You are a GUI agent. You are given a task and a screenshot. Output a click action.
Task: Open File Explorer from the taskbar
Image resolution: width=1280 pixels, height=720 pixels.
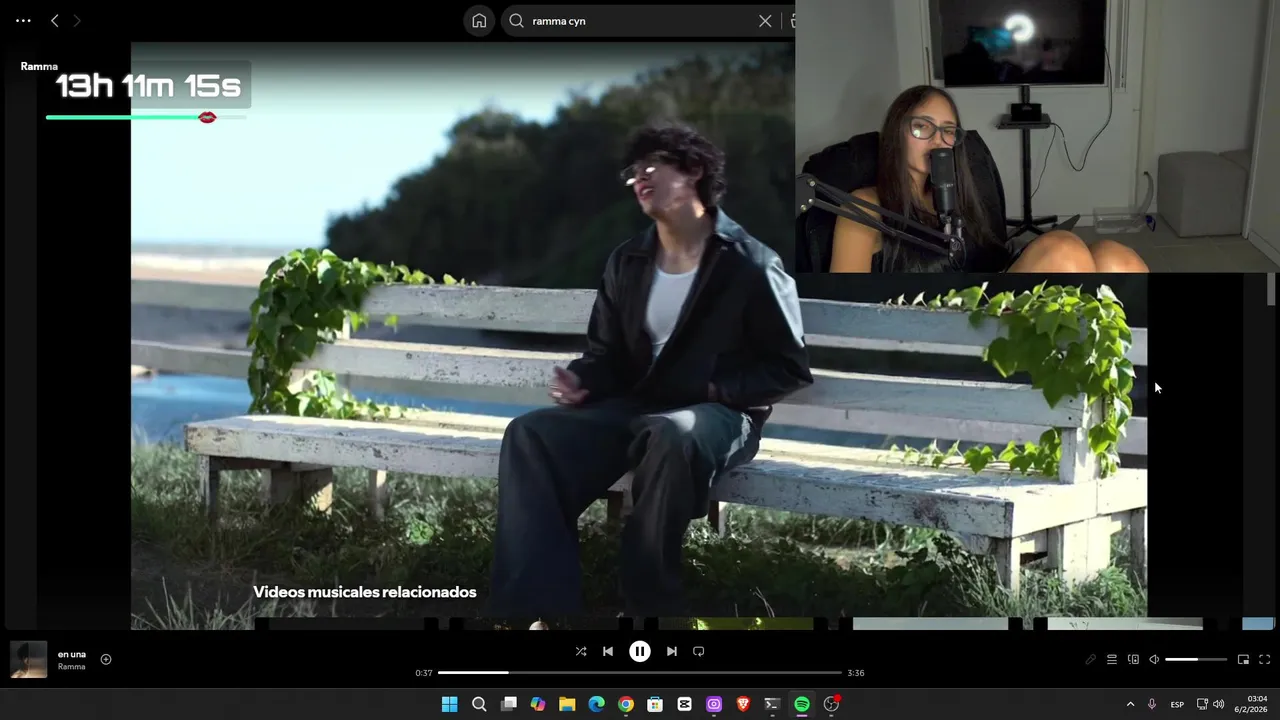coord(567,704)
